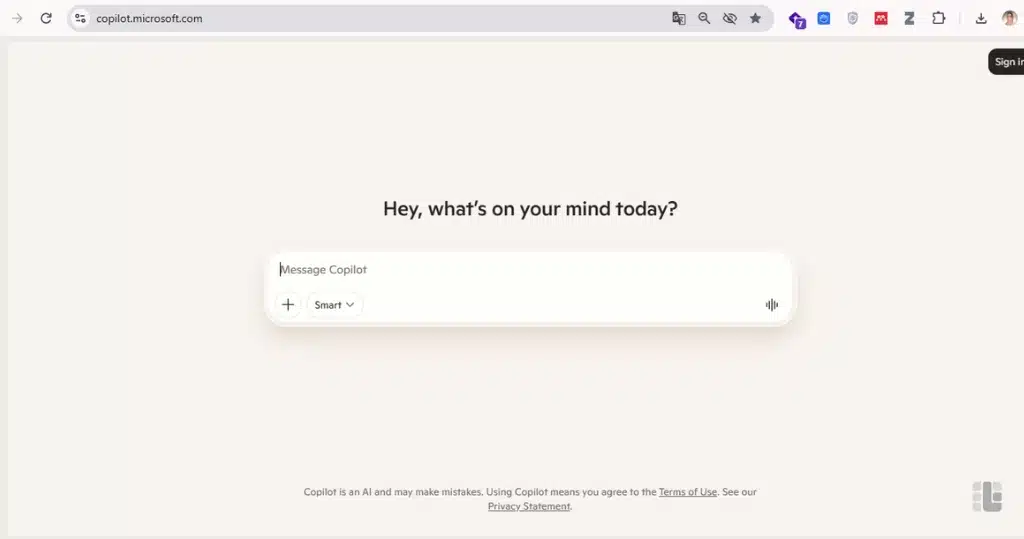Open the Smart mode dropdown
Viewport: 1024px width, 539px height.
(334, 304)
